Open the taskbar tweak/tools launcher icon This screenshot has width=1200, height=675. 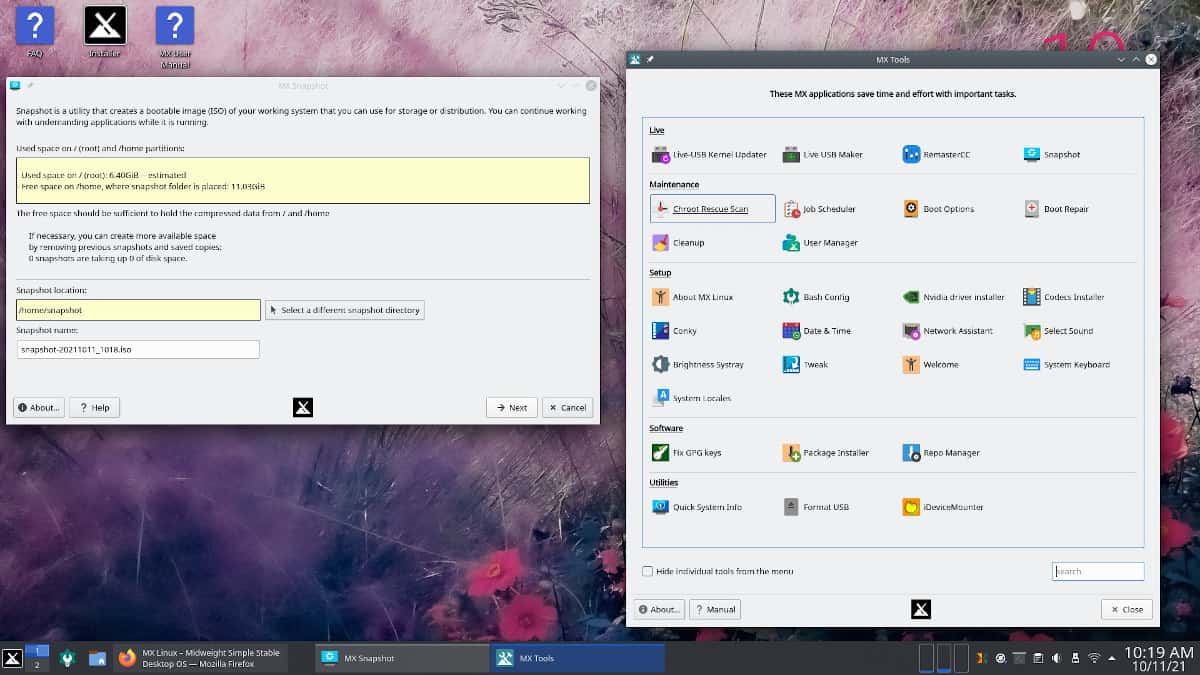(67, 658)
